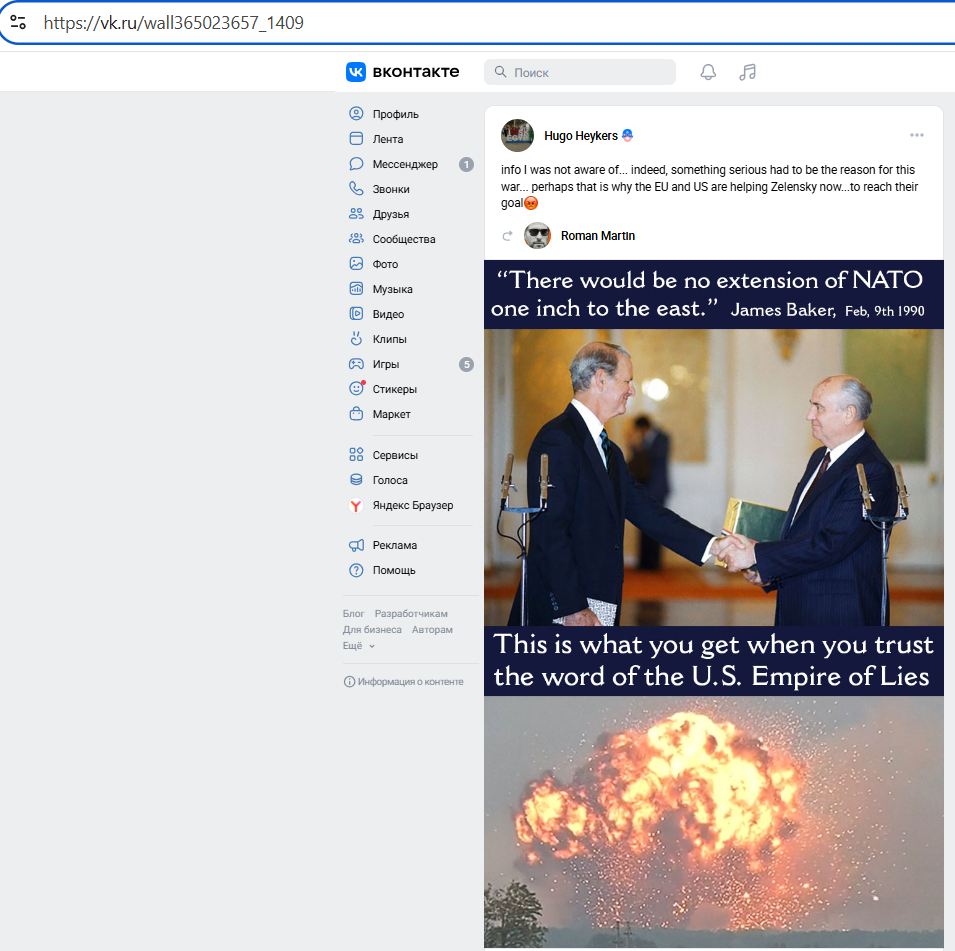Image resolution: width=955 pixels, height=951 pixels.
Task: Open the Стикеры smiley icon
Action: pyautogui.click(x=356, y=389)
